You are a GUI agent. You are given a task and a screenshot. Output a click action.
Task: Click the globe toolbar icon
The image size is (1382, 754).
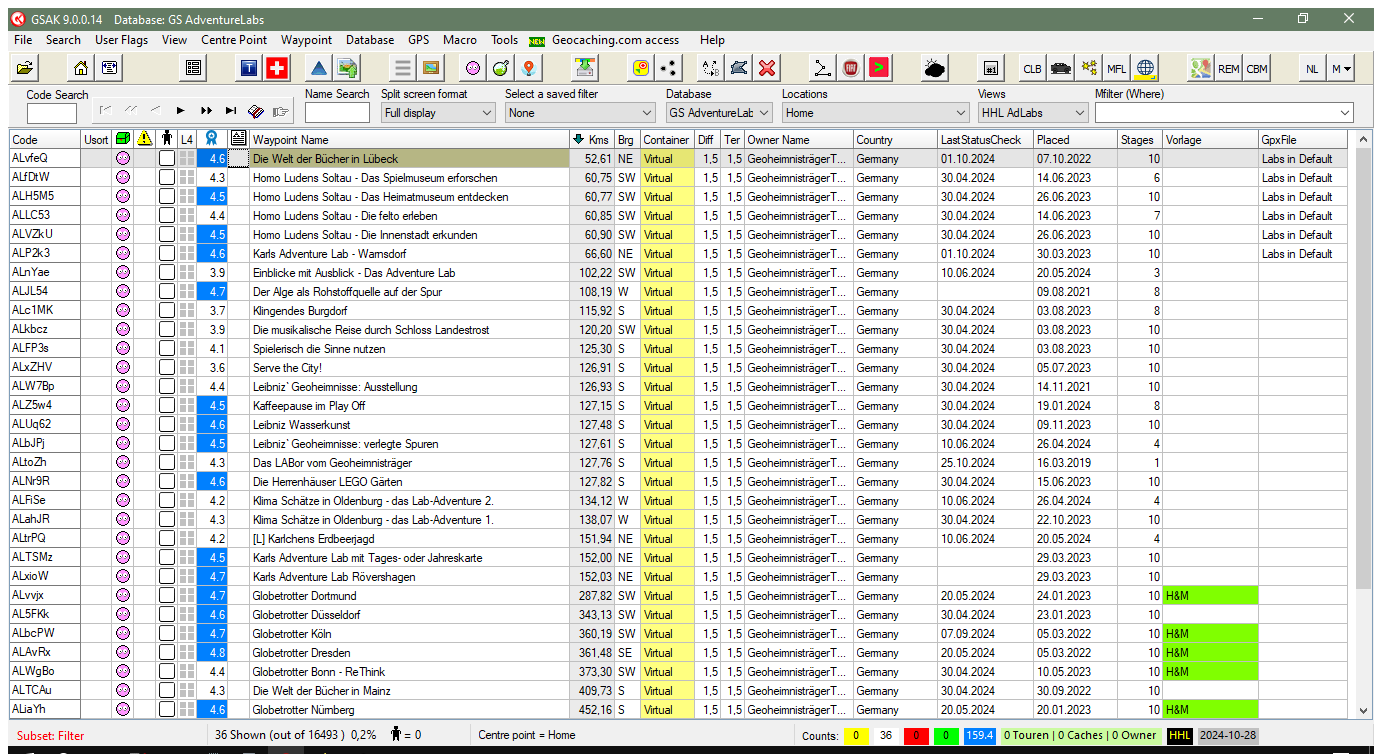(x=1145, y=68)
